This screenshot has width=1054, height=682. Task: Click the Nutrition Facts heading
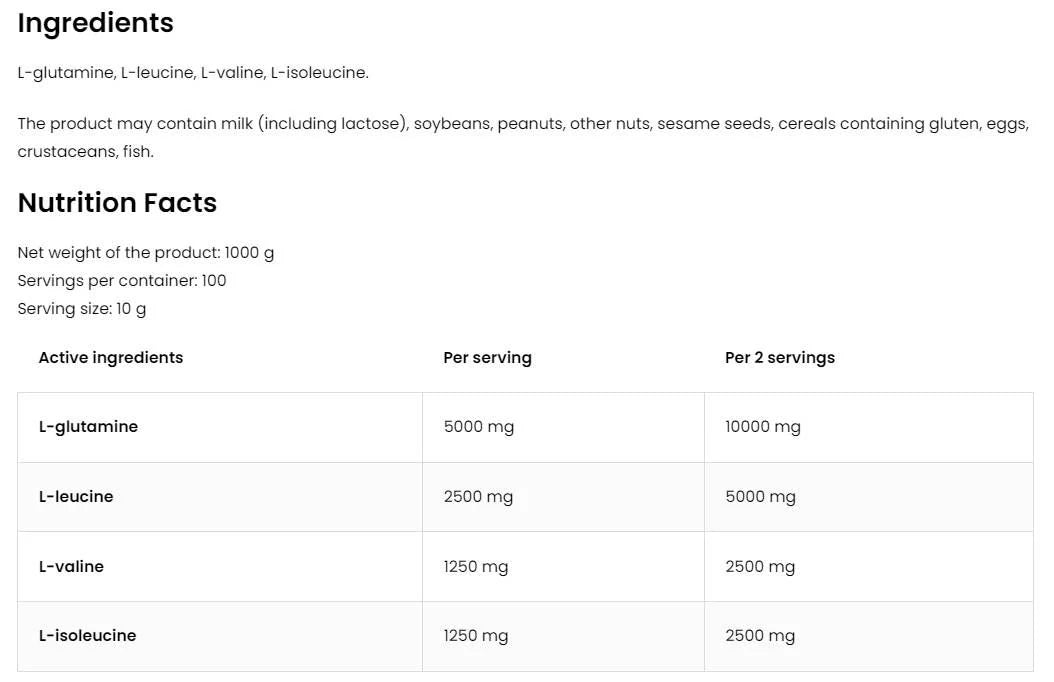tap(117, 202)
